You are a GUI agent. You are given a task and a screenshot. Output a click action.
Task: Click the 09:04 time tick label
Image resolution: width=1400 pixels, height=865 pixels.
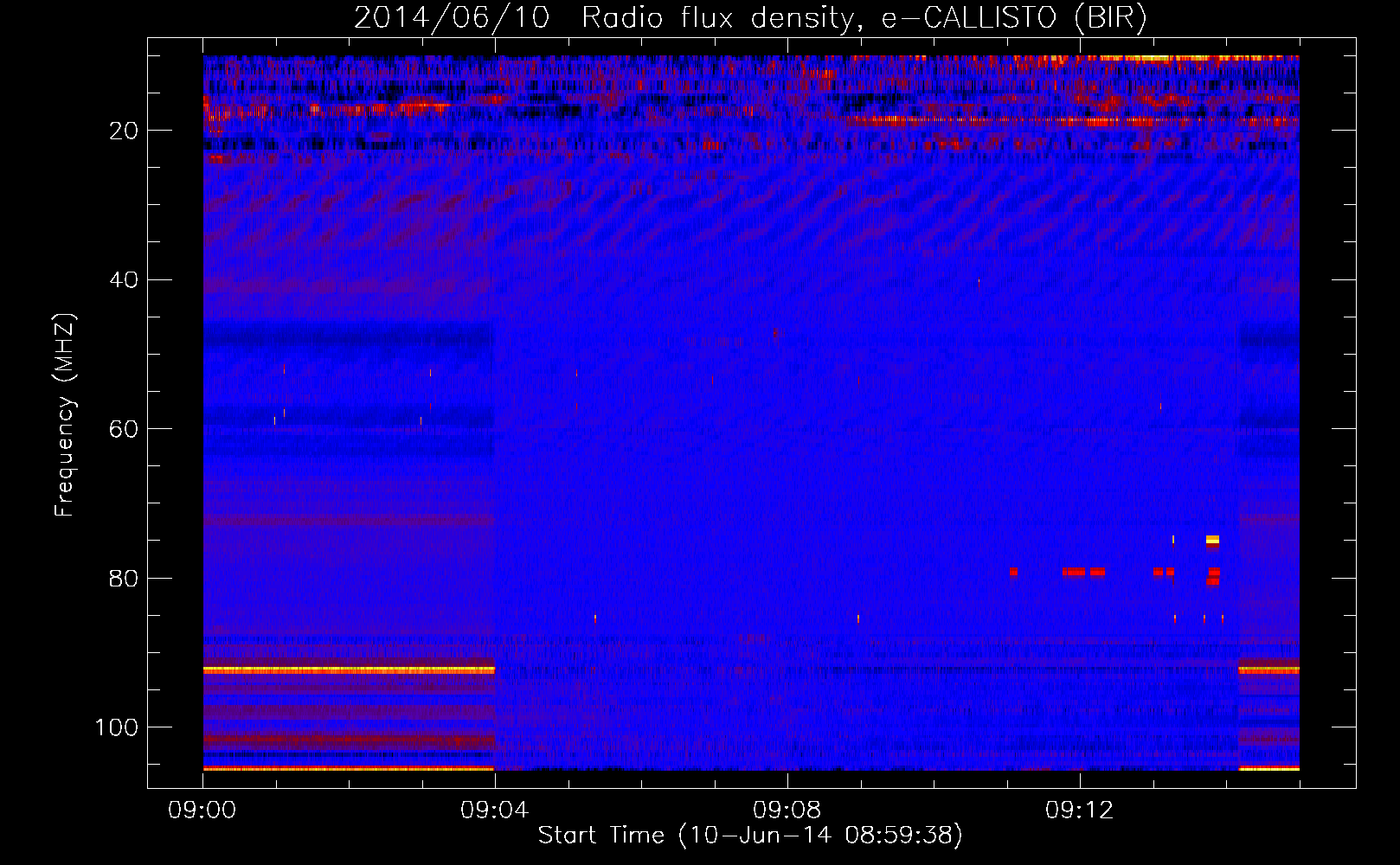point(495,811)
